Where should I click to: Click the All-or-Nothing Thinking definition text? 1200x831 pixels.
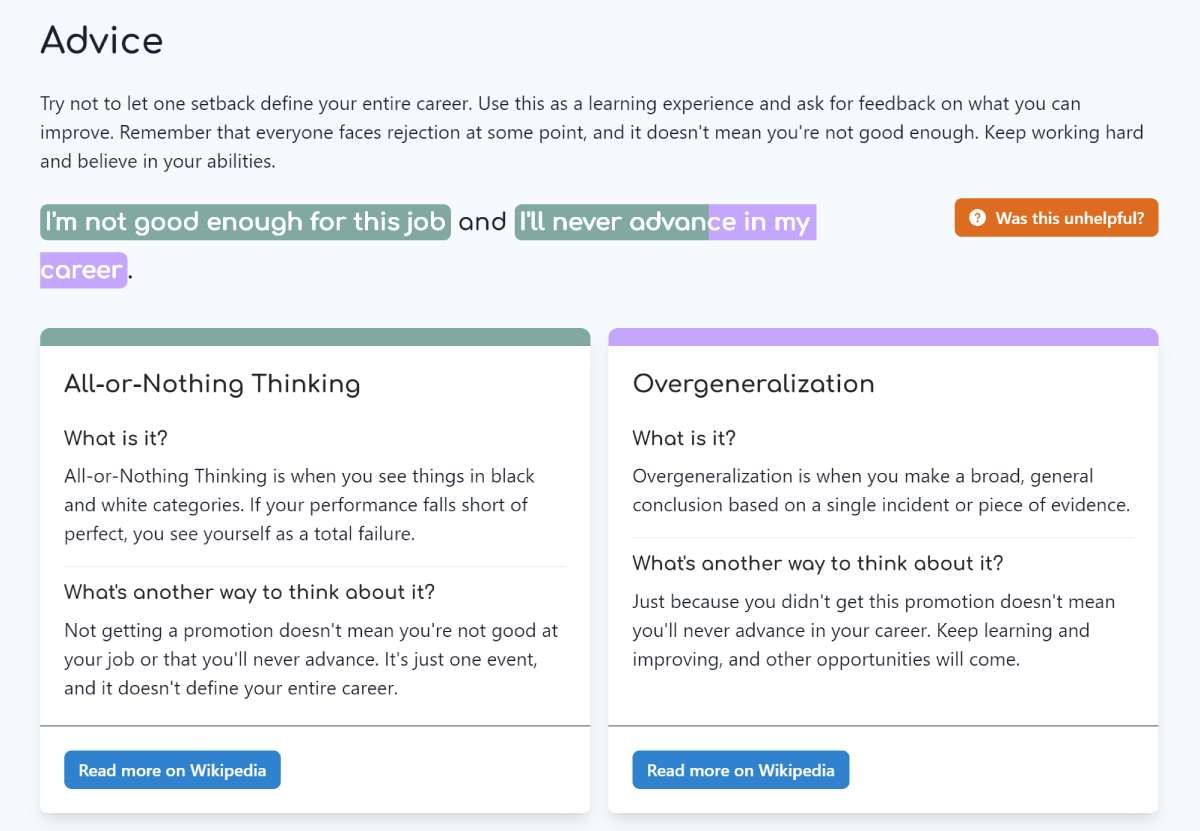pos(300,505)
